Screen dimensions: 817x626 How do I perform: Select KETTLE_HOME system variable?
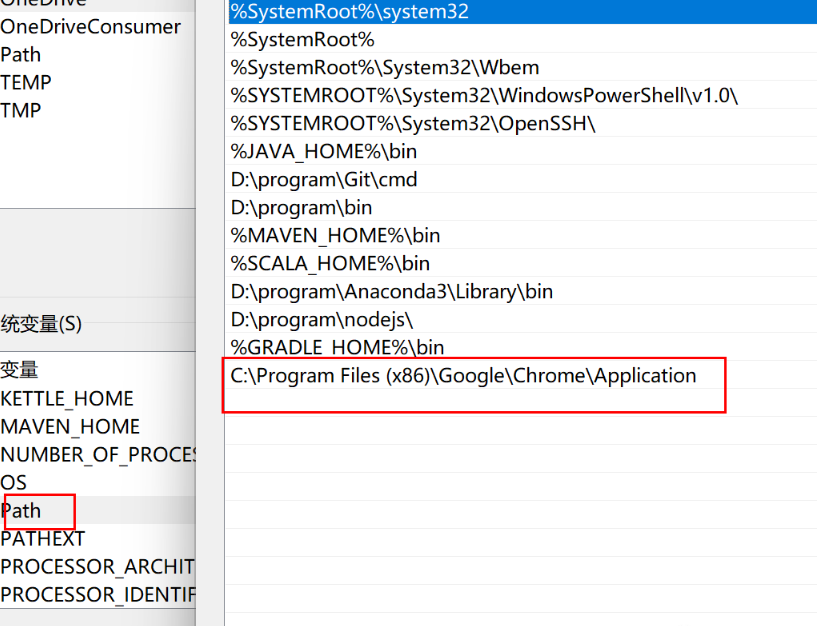click(x=97, y=399)
